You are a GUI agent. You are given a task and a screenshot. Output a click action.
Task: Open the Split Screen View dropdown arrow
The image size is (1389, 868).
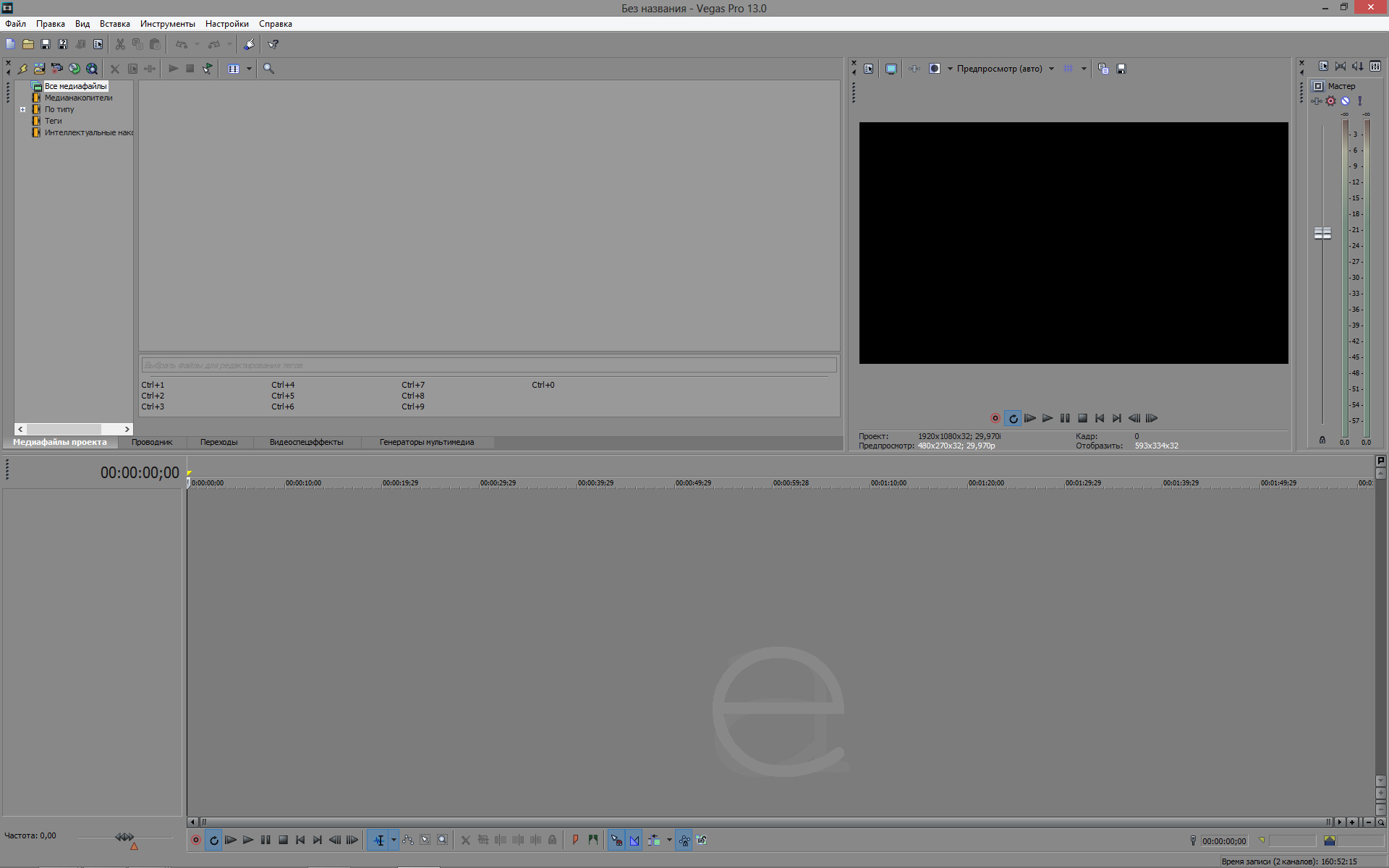950,69
